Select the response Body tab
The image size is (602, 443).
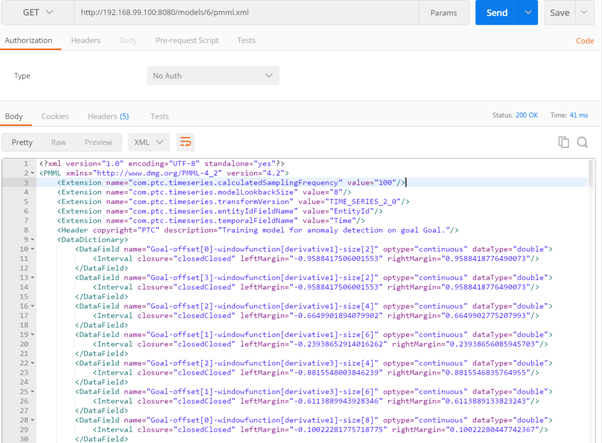coord(14,116)
